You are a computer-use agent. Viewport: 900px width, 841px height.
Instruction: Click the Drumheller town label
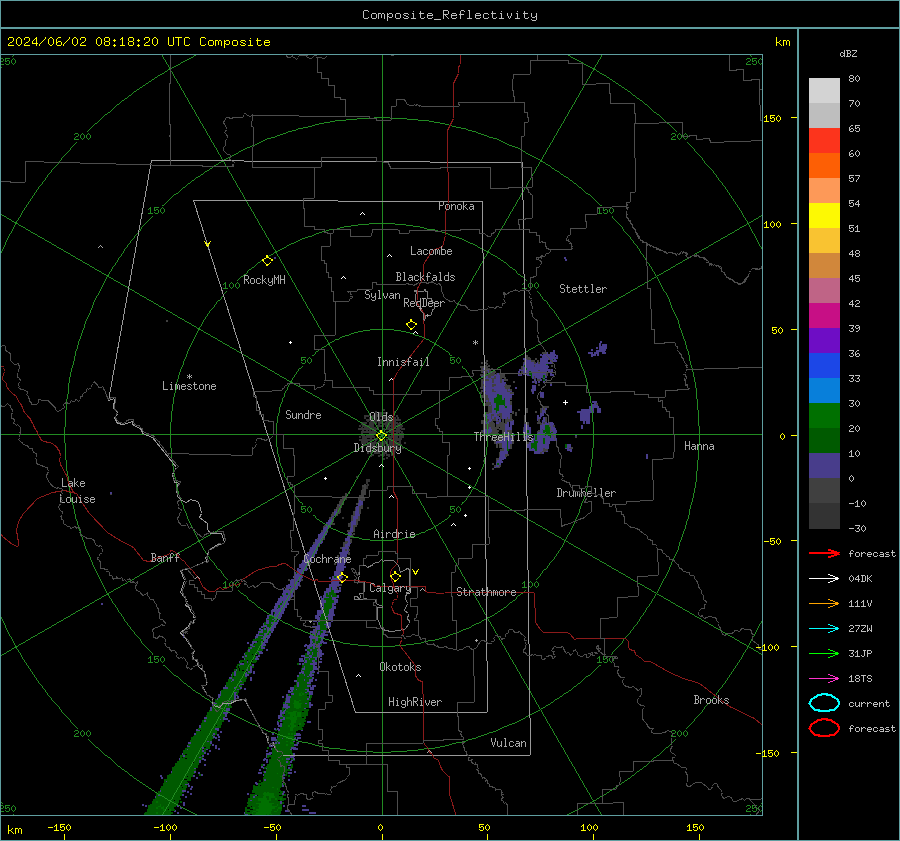[586, 493]
